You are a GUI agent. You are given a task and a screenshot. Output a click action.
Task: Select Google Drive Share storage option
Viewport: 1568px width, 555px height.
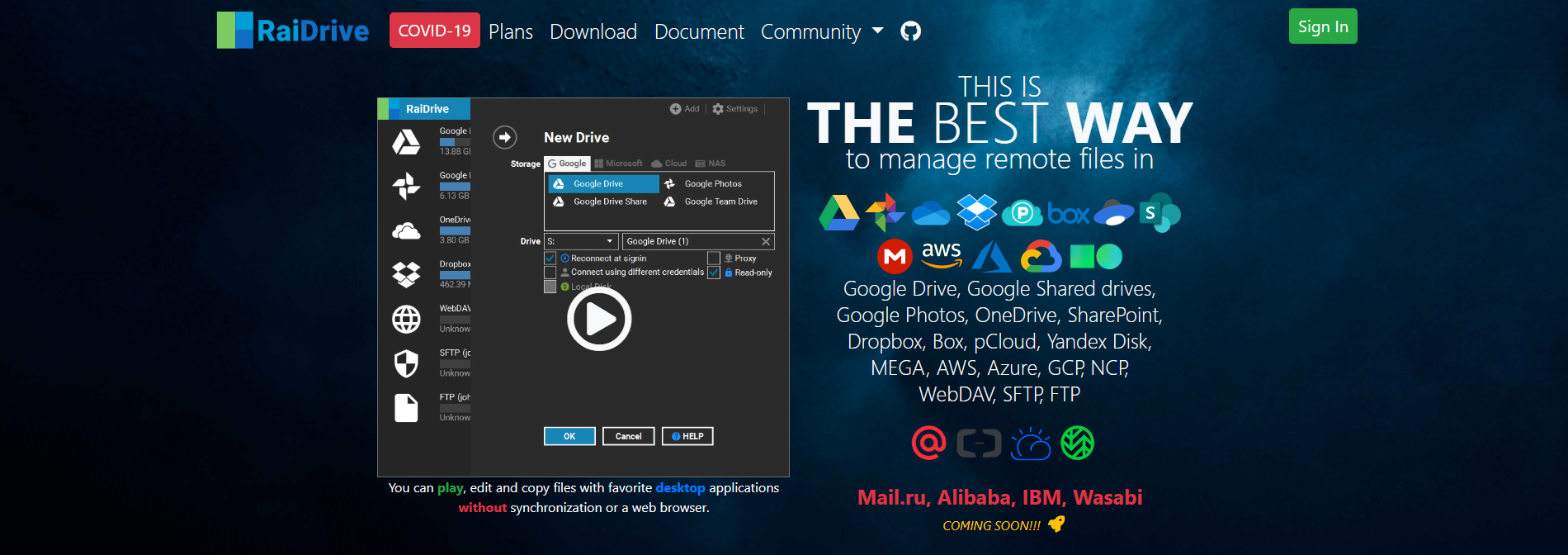pyautogui.click(x=601, y=202)
